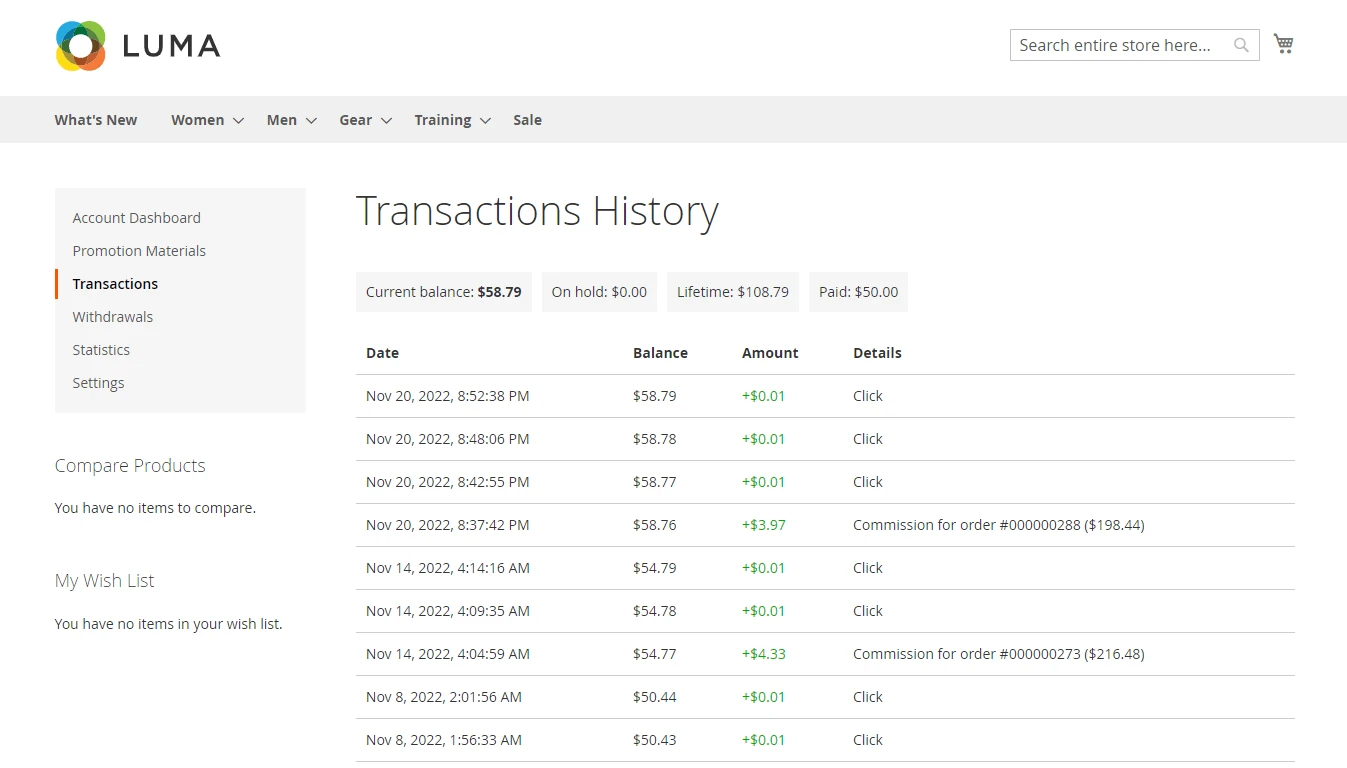Expand the Men menu chevron

(311, 120)
